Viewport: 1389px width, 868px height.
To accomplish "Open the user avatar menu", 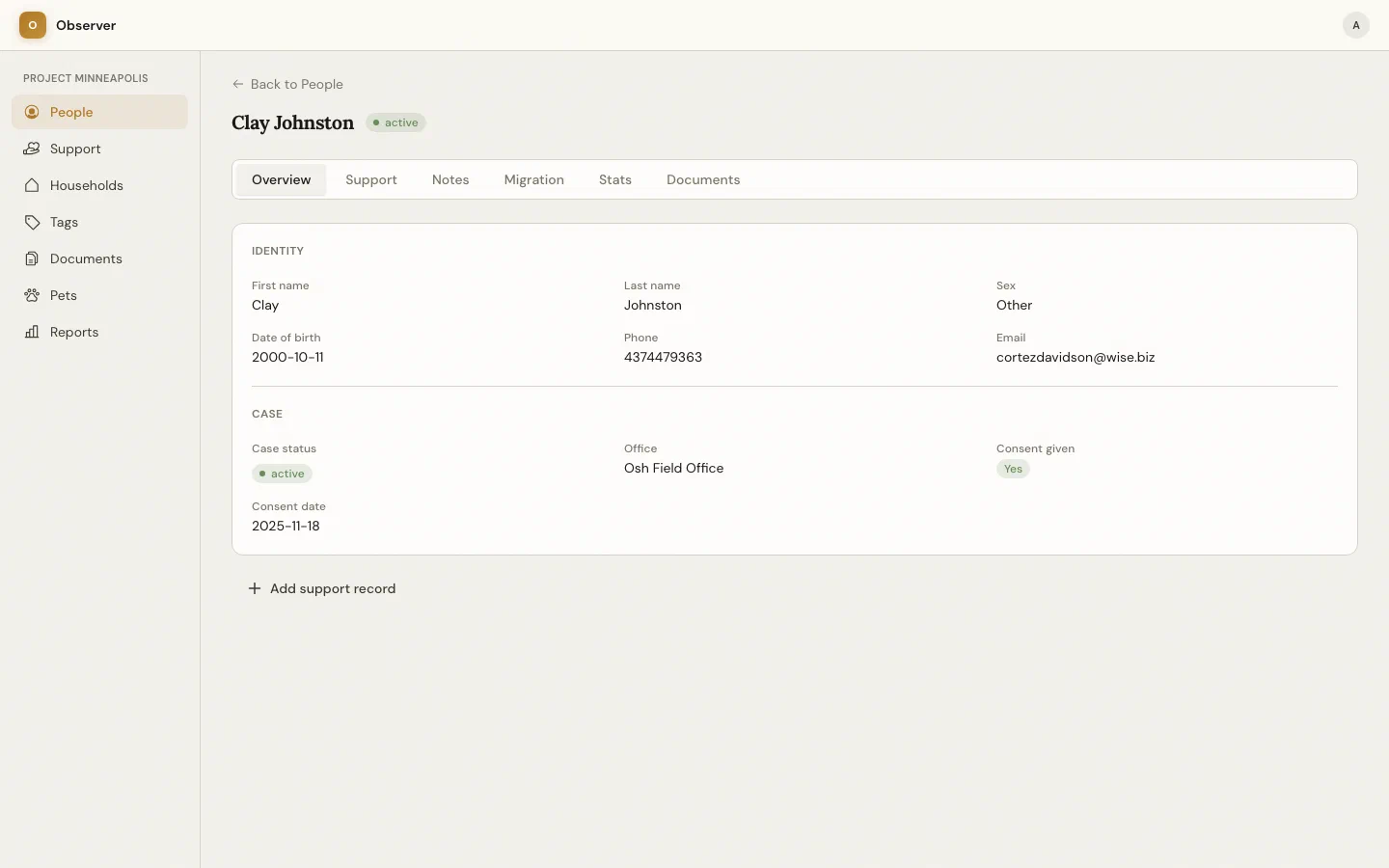I will [x=1355, y=25].
